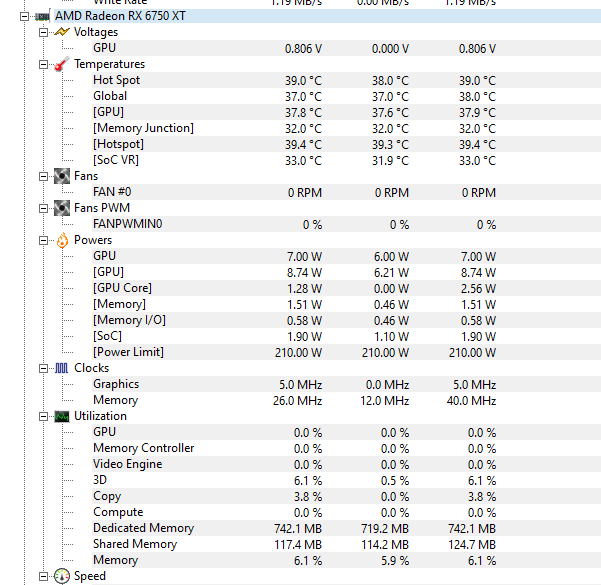
Task: Click the Fans category fan icon
Action: 62,176
